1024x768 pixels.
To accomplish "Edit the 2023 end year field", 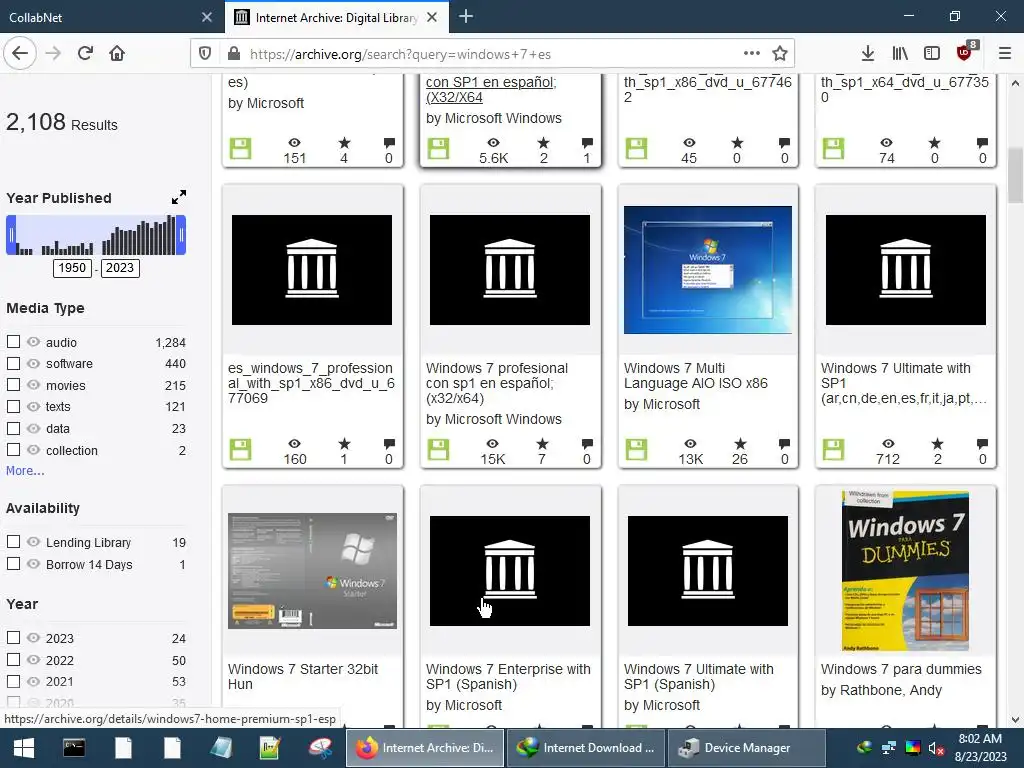I will click(x=120, y=268).
